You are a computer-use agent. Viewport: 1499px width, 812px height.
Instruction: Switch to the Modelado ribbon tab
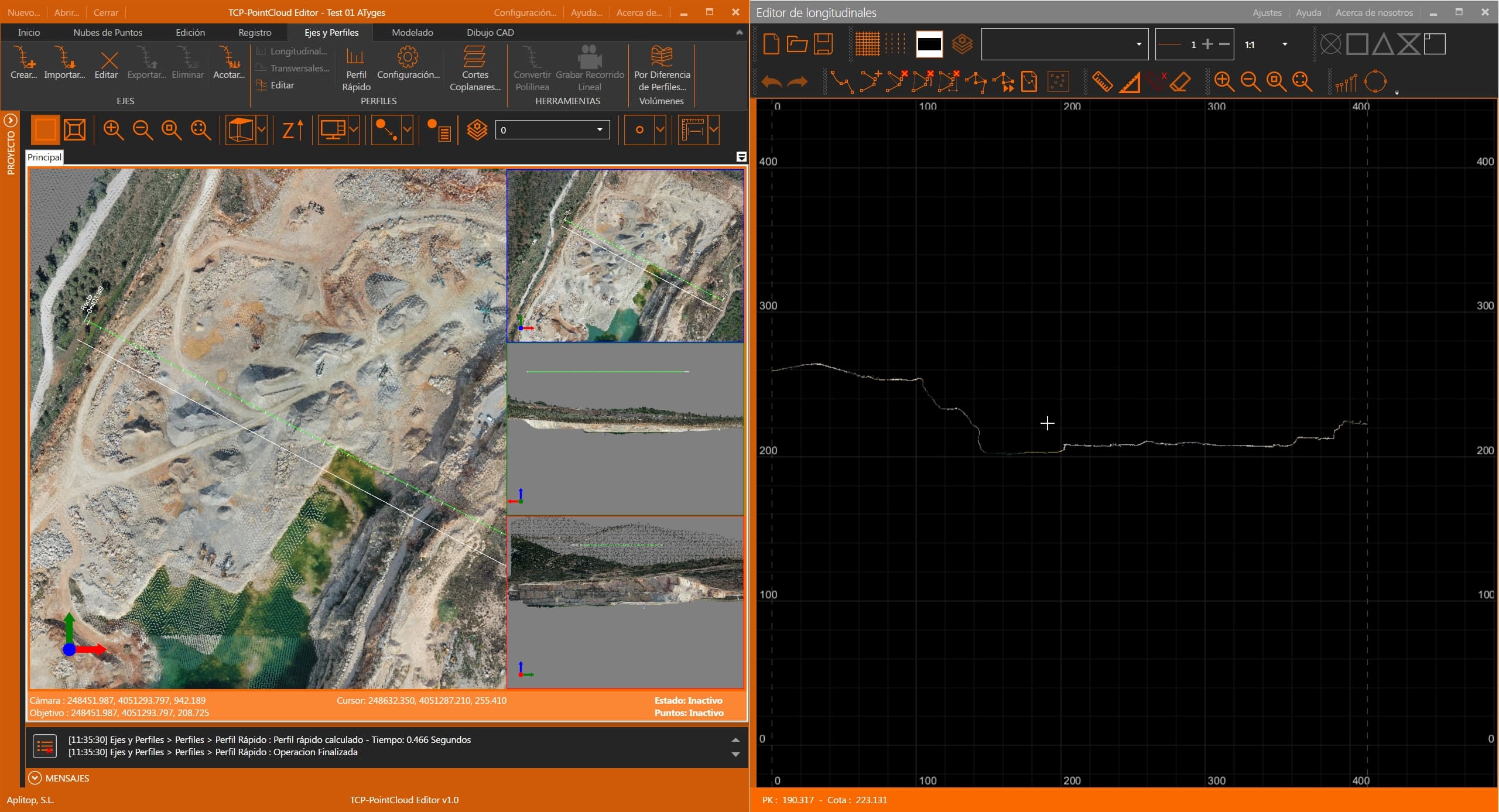[412, 32]
